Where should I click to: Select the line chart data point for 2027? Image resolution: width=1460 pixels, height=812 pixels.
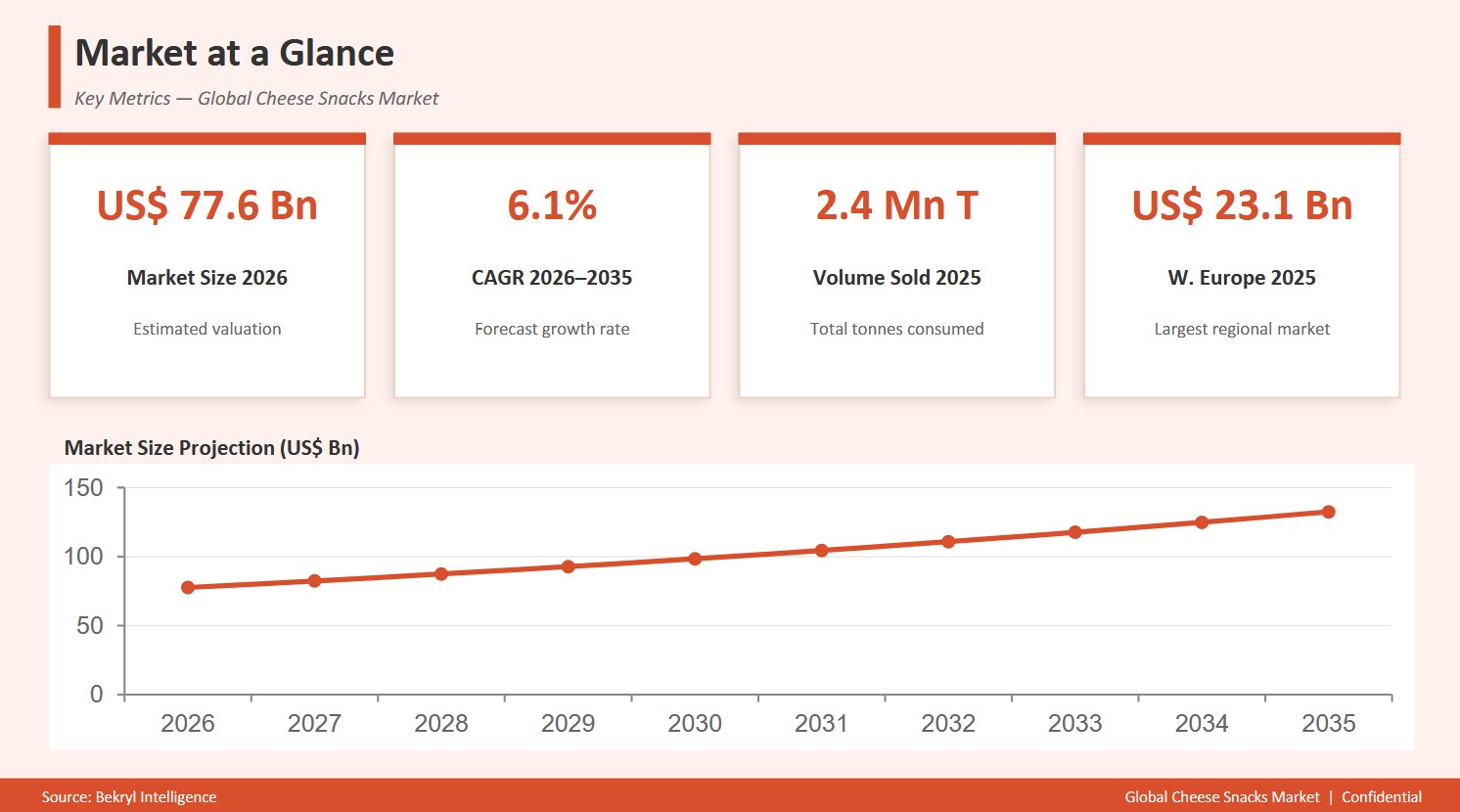pyautogui.click(x=314, y=581)
